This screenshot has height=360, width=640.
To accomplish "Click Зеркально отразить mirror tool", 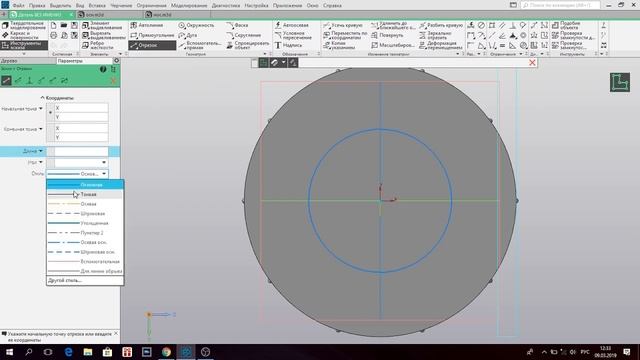I will click(x=435, y=36).
